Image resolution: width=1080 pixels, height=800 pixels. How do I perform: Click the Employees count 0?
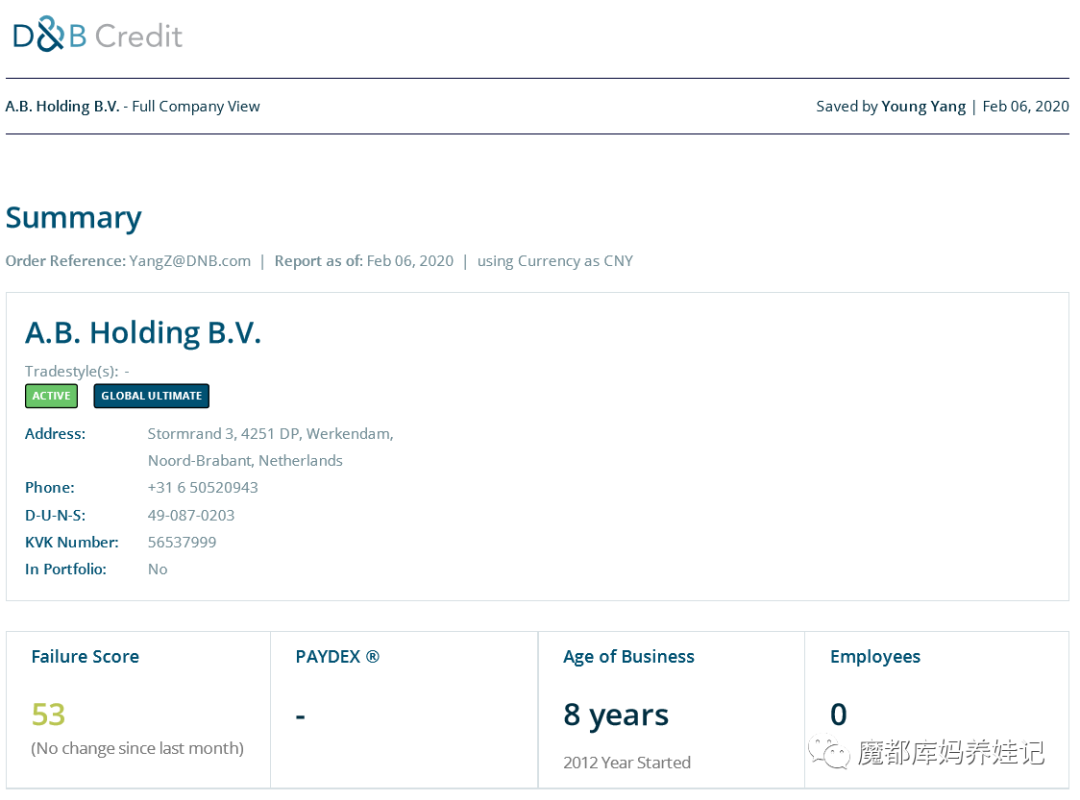[x=838, y=715]
